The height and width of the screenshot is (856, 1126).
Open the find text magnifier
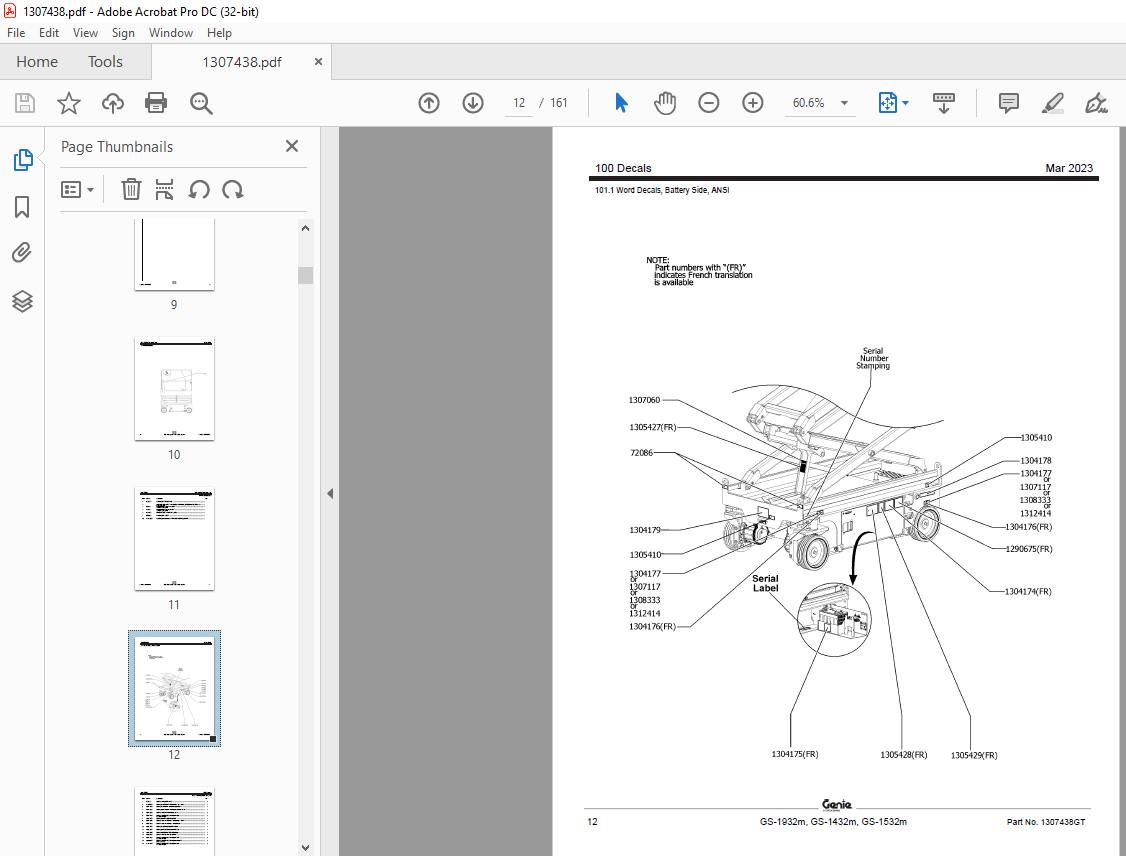coord(201,103)
